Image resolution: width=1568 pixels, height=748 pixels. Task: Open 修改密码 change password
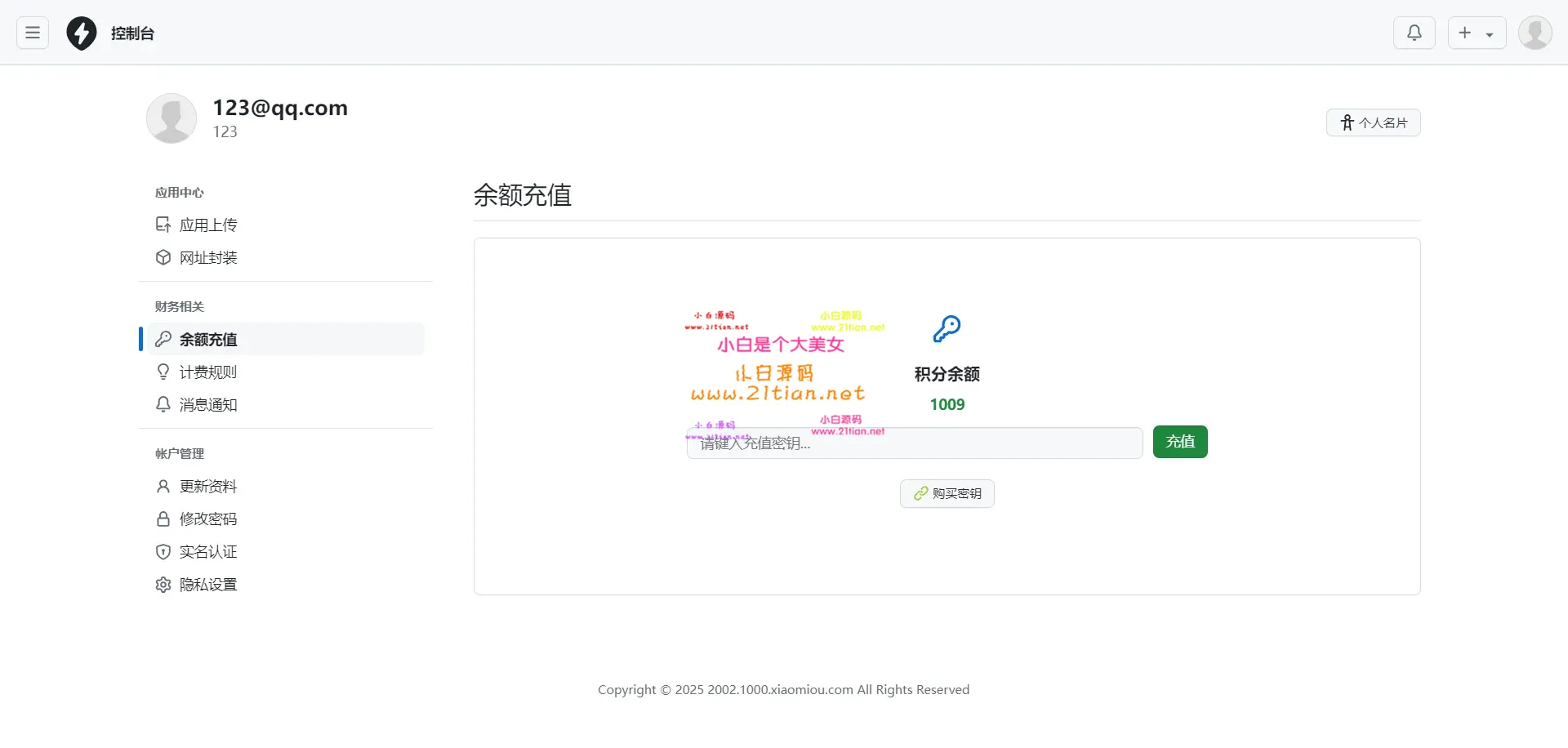(207, 519)
